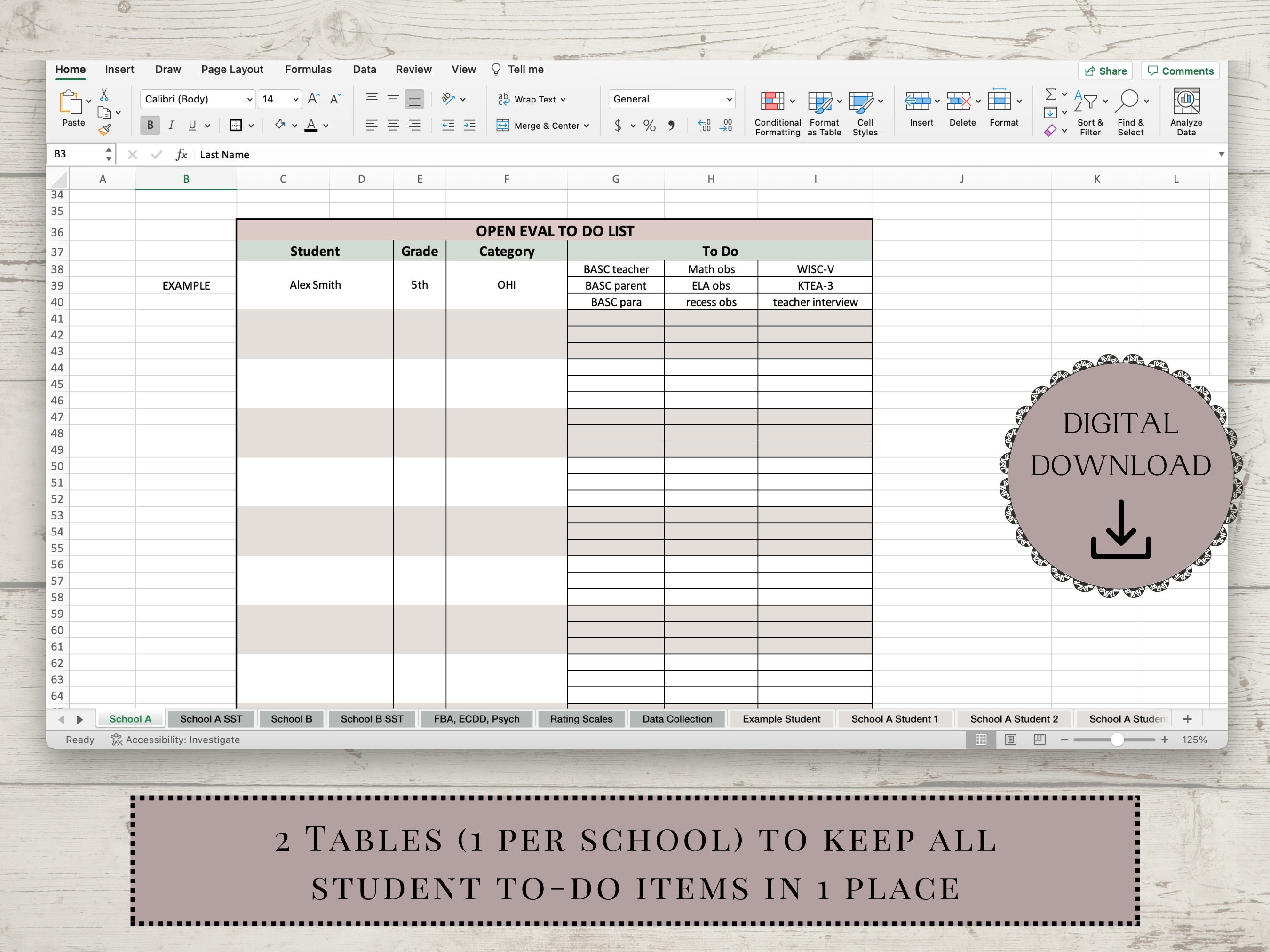The width and height of the screenshot is (1270, 952).
Task: Select Conditional Formatting
Action: [x=776, y=112]
